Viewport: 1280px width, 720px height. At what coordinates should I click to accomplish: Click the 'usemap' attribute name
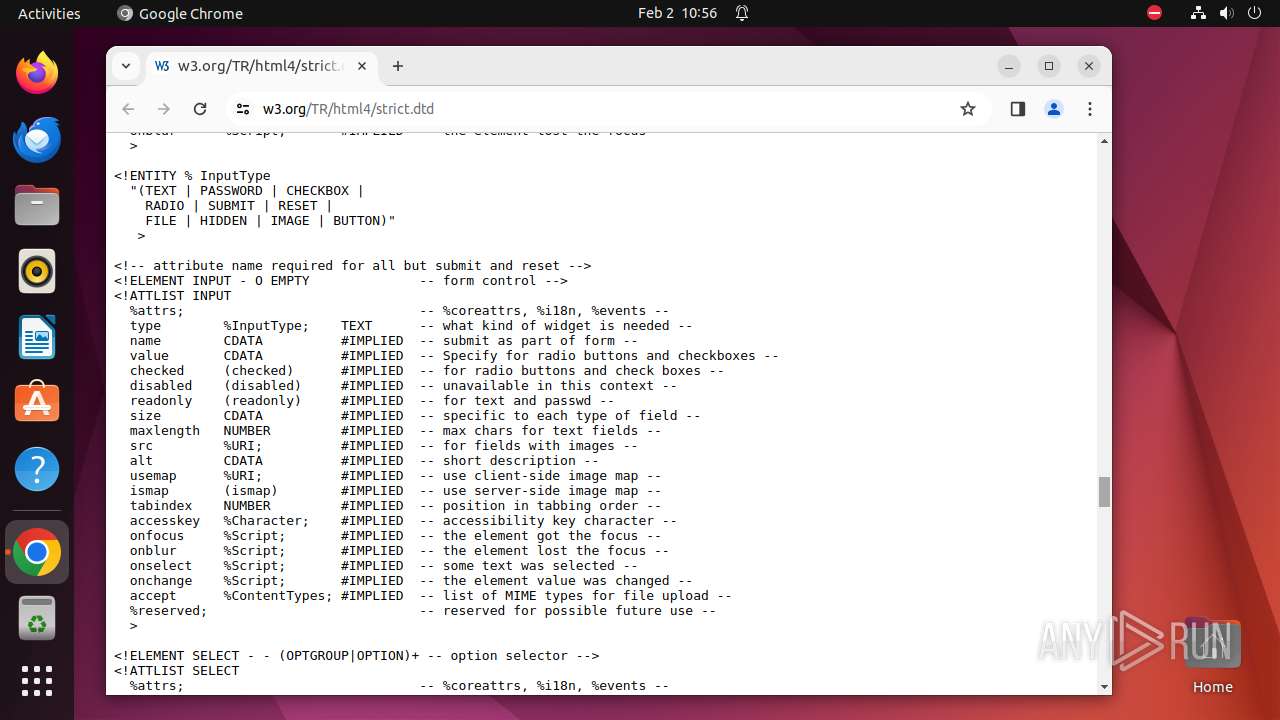153,476
